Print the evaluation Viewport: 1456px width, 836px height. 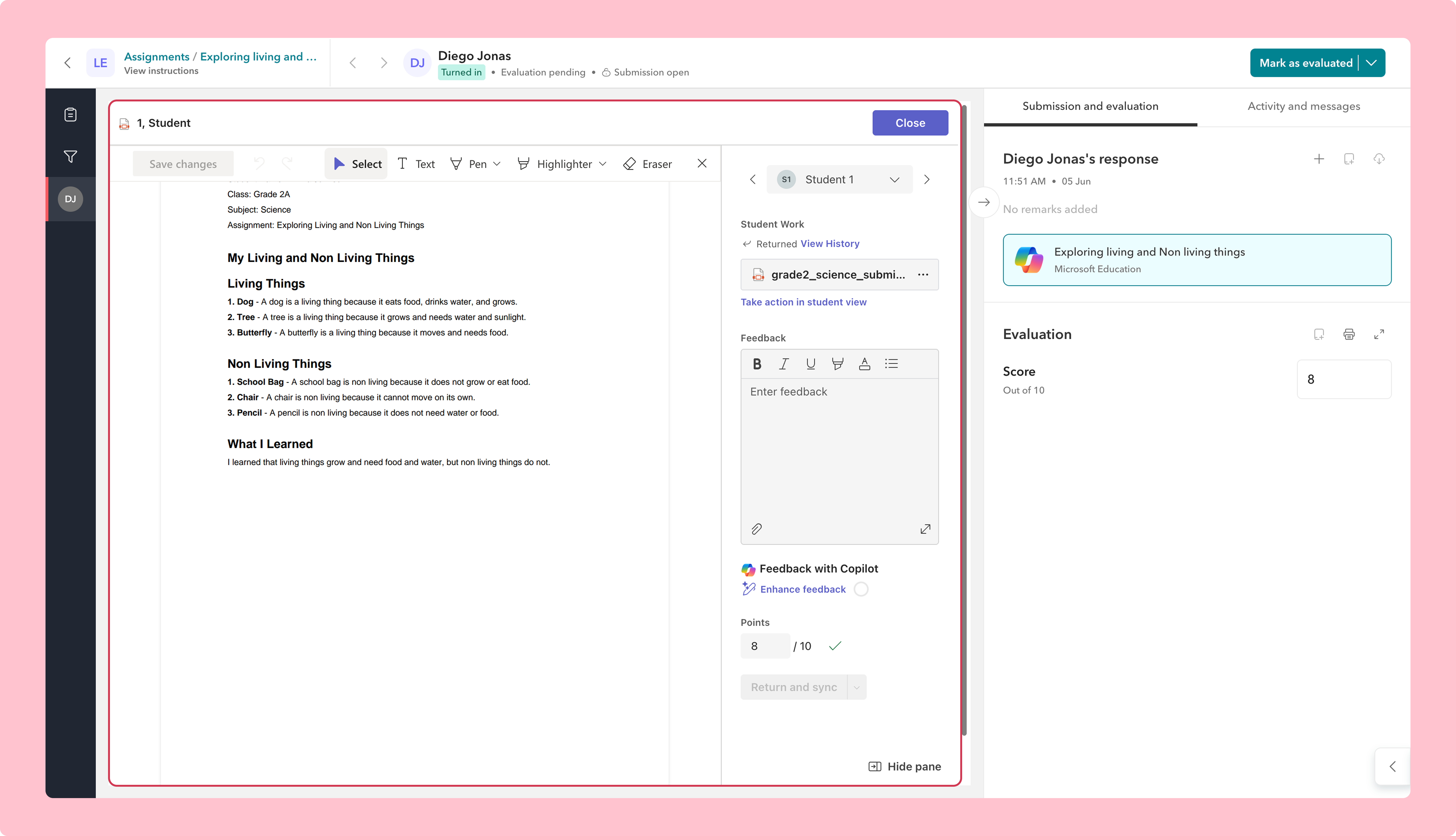1349,334
